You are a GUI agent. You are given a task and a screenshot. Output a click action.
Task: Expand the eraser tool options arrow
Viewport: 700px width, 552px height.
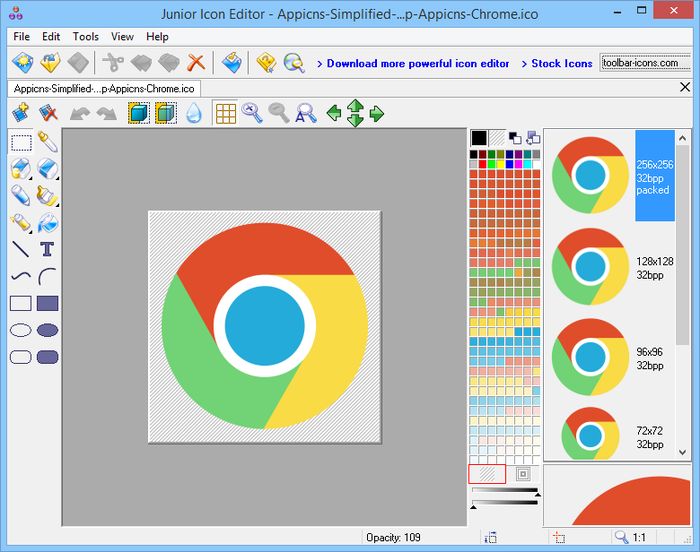[58, 178]
